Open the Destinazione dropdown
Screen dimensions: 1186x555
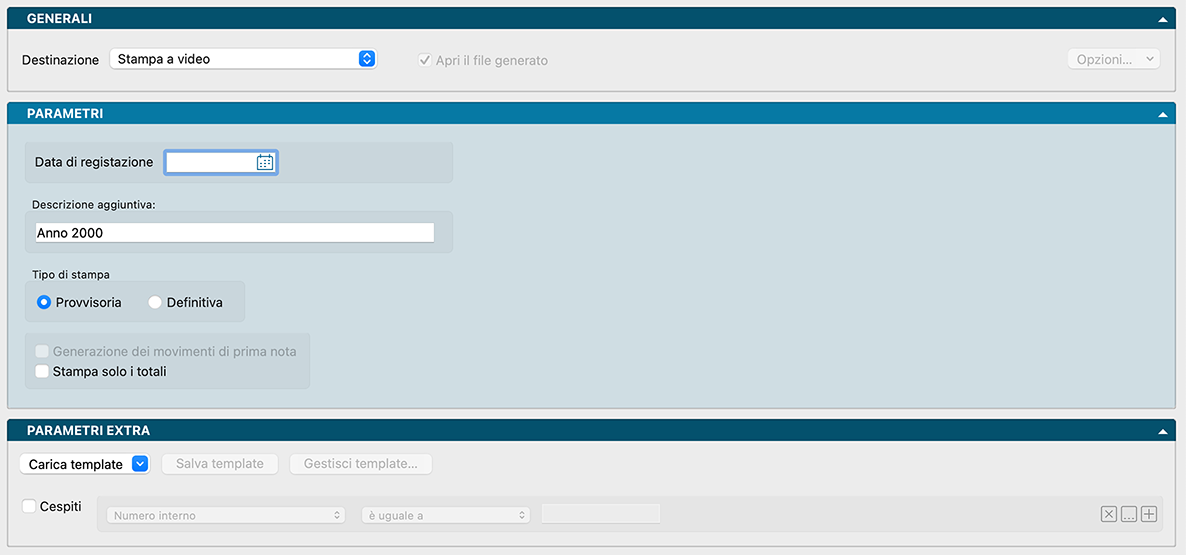pos(242,59)
